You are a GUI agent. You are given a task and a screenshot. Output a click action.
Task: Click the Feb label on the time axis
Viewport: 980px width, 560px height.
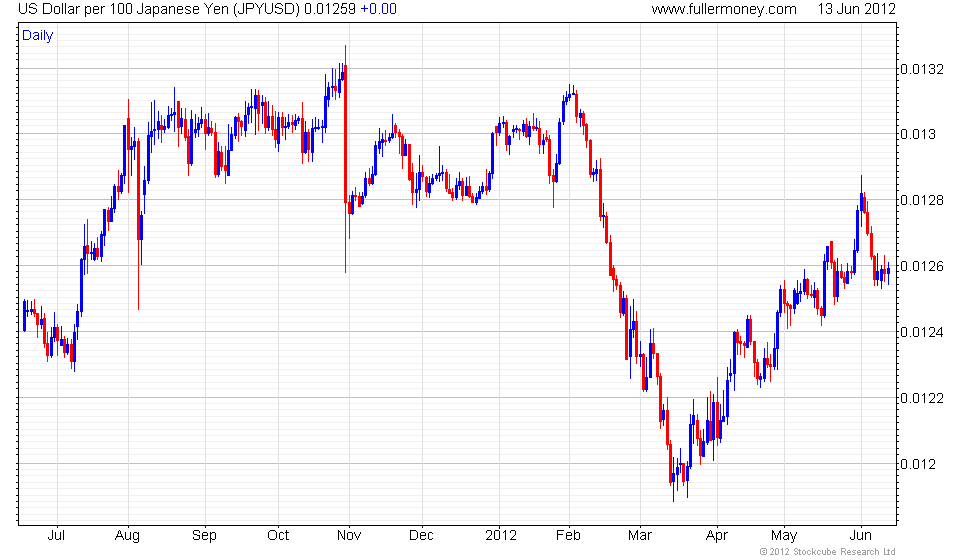coord(569,536)
